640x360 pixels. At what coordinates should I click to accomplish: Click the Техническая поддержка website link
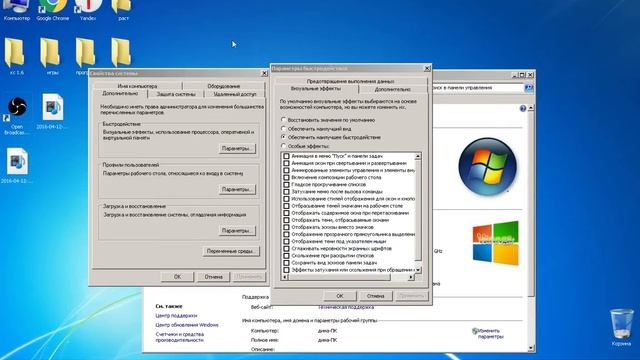tap(346, 307)
